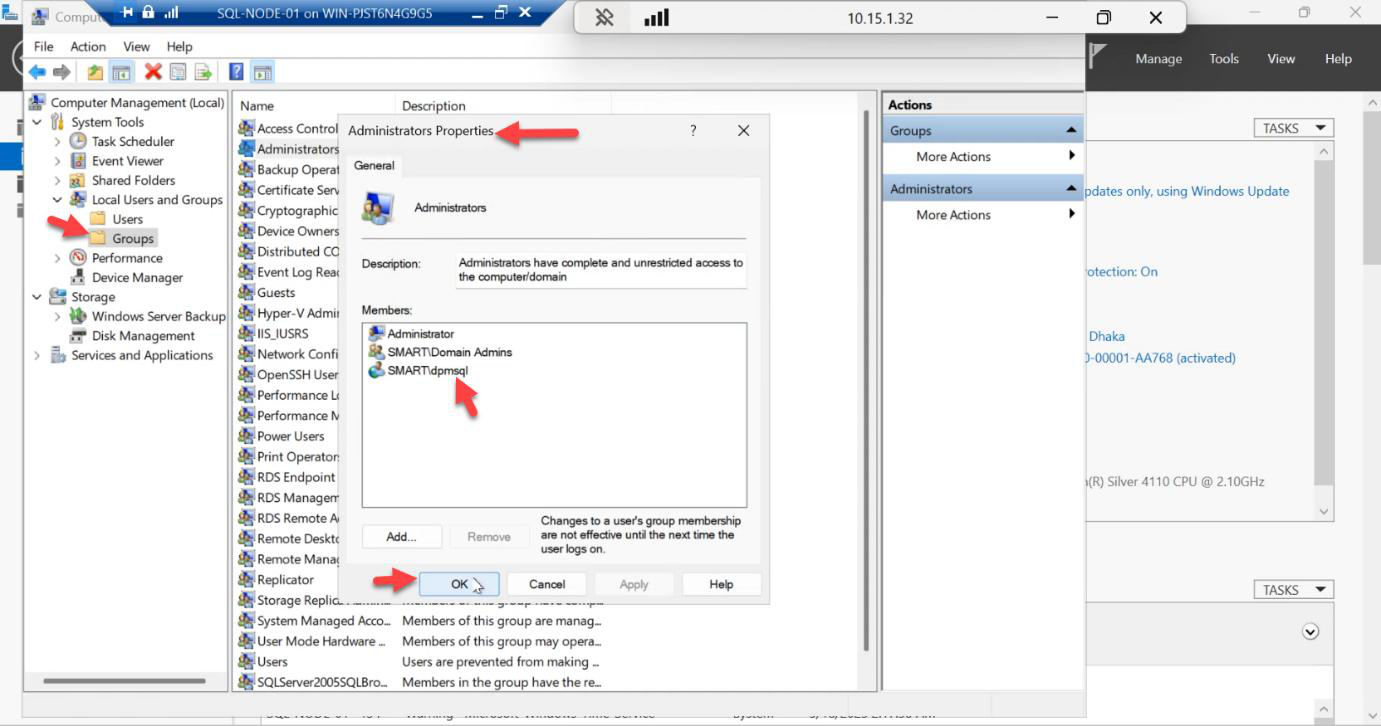Click the Help button in dialog
The height and width of the screenshot is (726, 1381).
coord(721,584)
